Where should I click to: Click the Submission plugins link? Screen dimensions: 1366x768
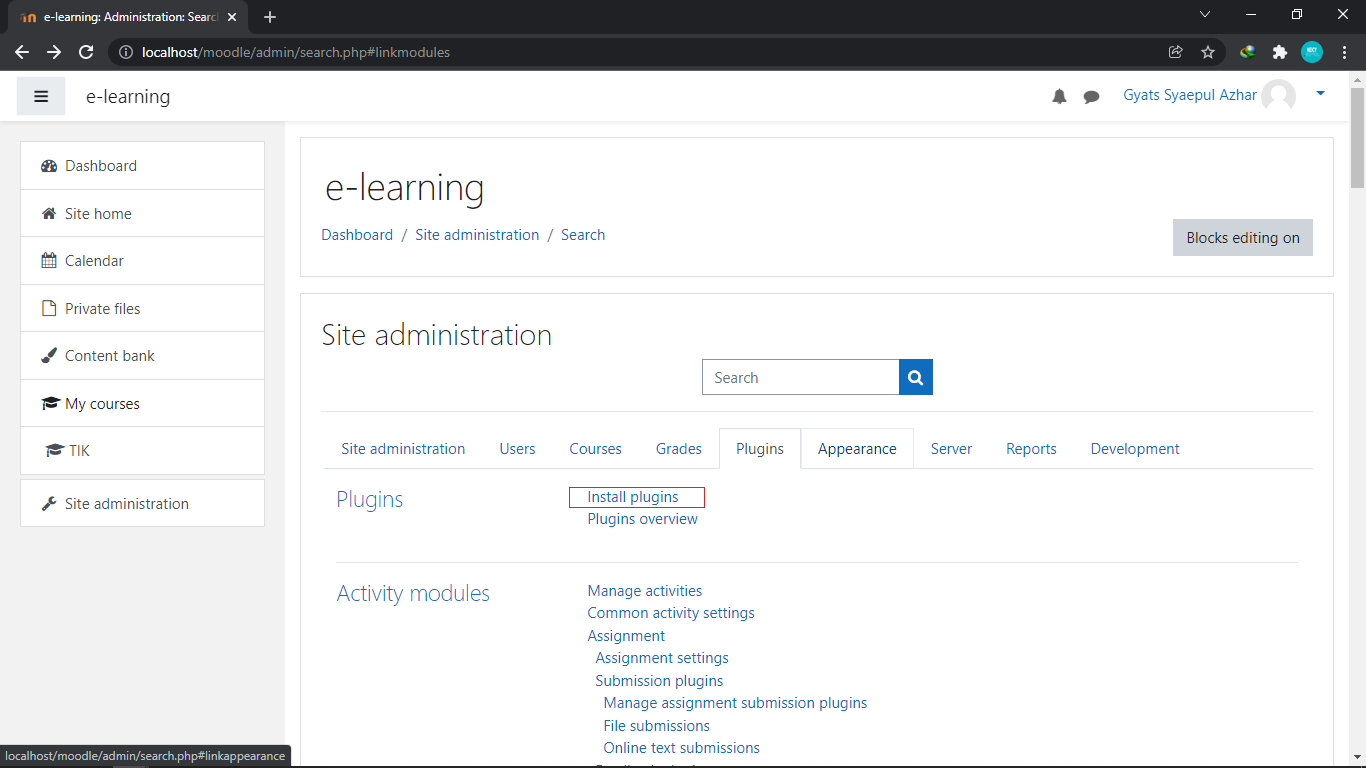pos(659,681)
